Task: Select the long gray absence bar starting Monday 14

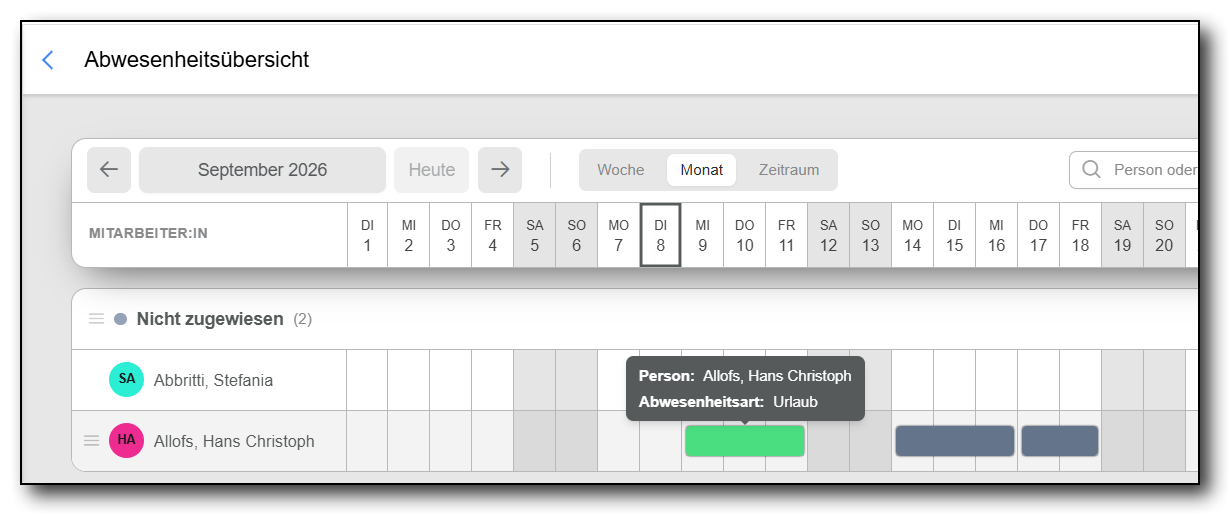Action: click(x=955, y=441)
